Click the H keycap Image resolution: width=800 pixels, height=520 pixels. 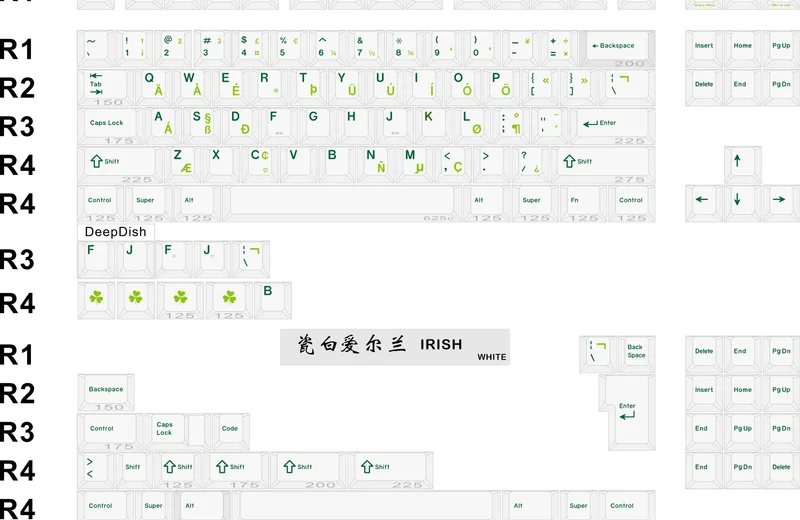tap(357, 126)
